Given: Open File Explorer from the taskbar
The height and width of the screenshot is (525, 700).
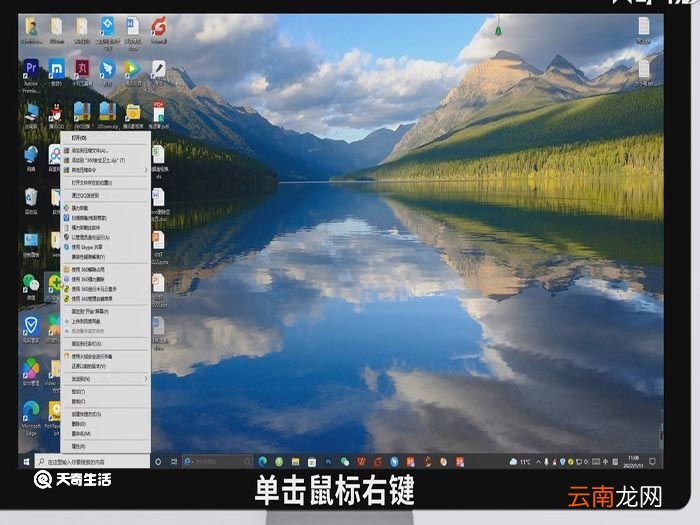Looking at the screenshot, I should [x=295, y=462].
